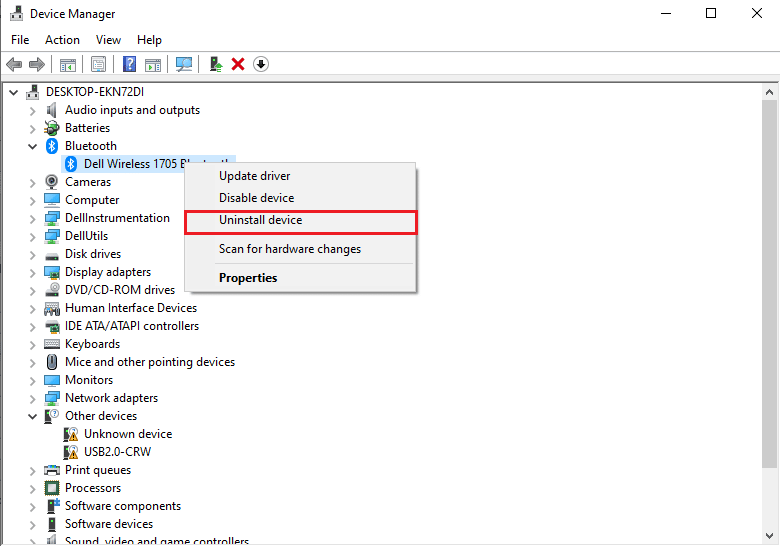
Task: Expand Audio inputs and outputs chevron
Action: click(x=33, y=110)
